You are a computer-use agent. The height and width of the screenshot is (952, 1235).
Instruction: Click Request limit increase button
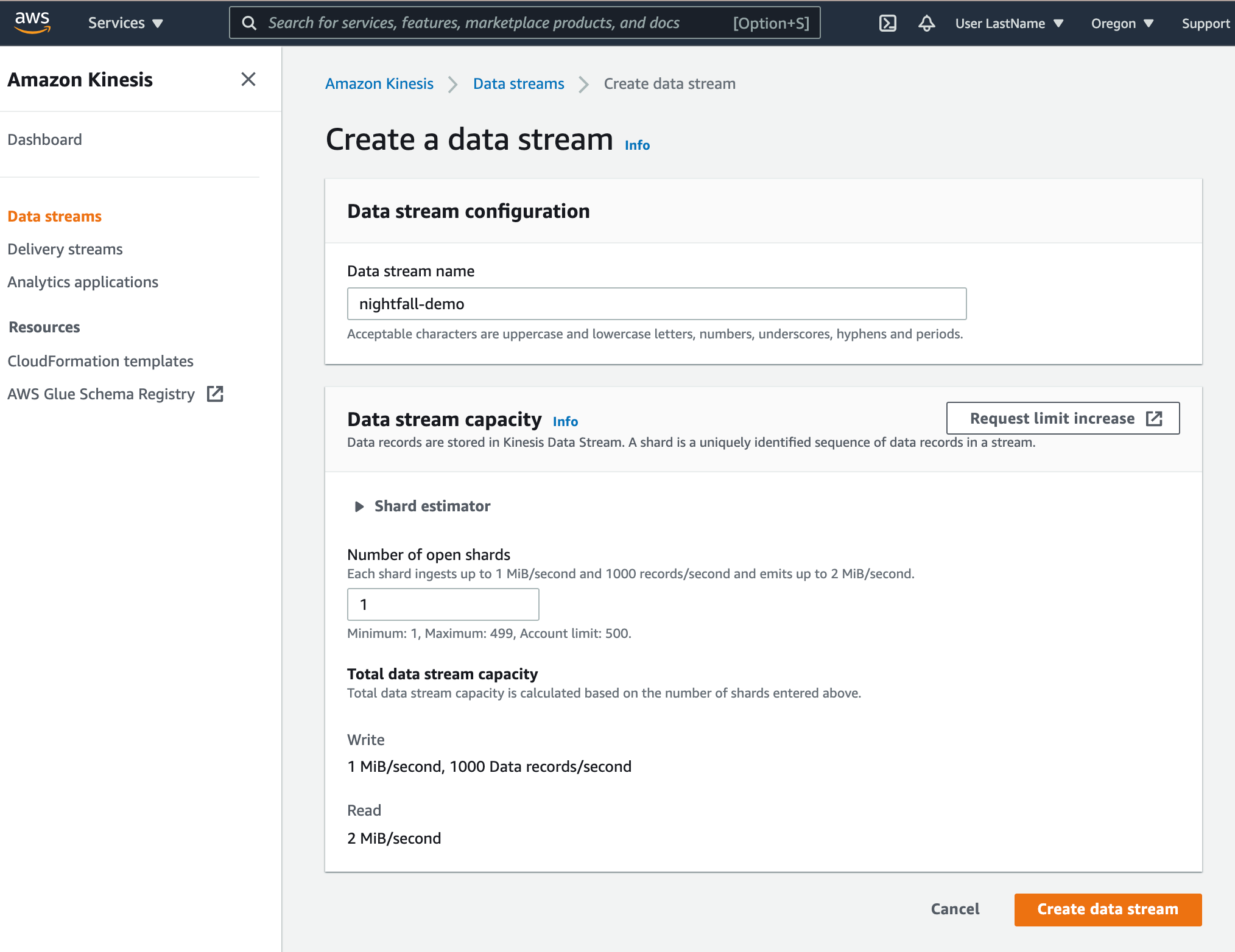pos(1063,418)
